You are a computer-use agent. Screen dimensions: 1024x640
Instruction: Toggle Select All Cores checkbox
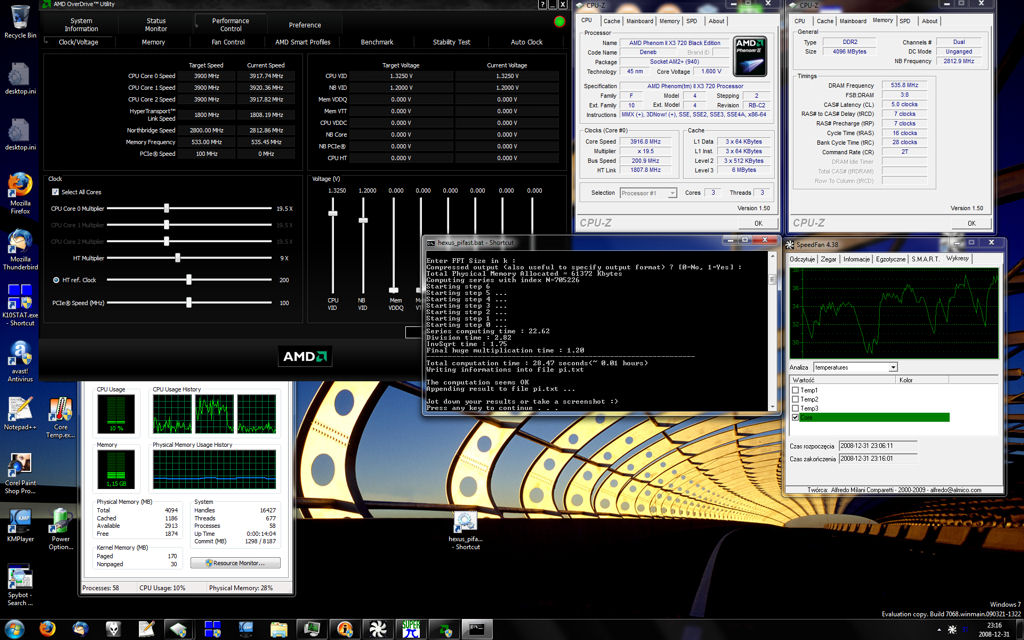56,192
